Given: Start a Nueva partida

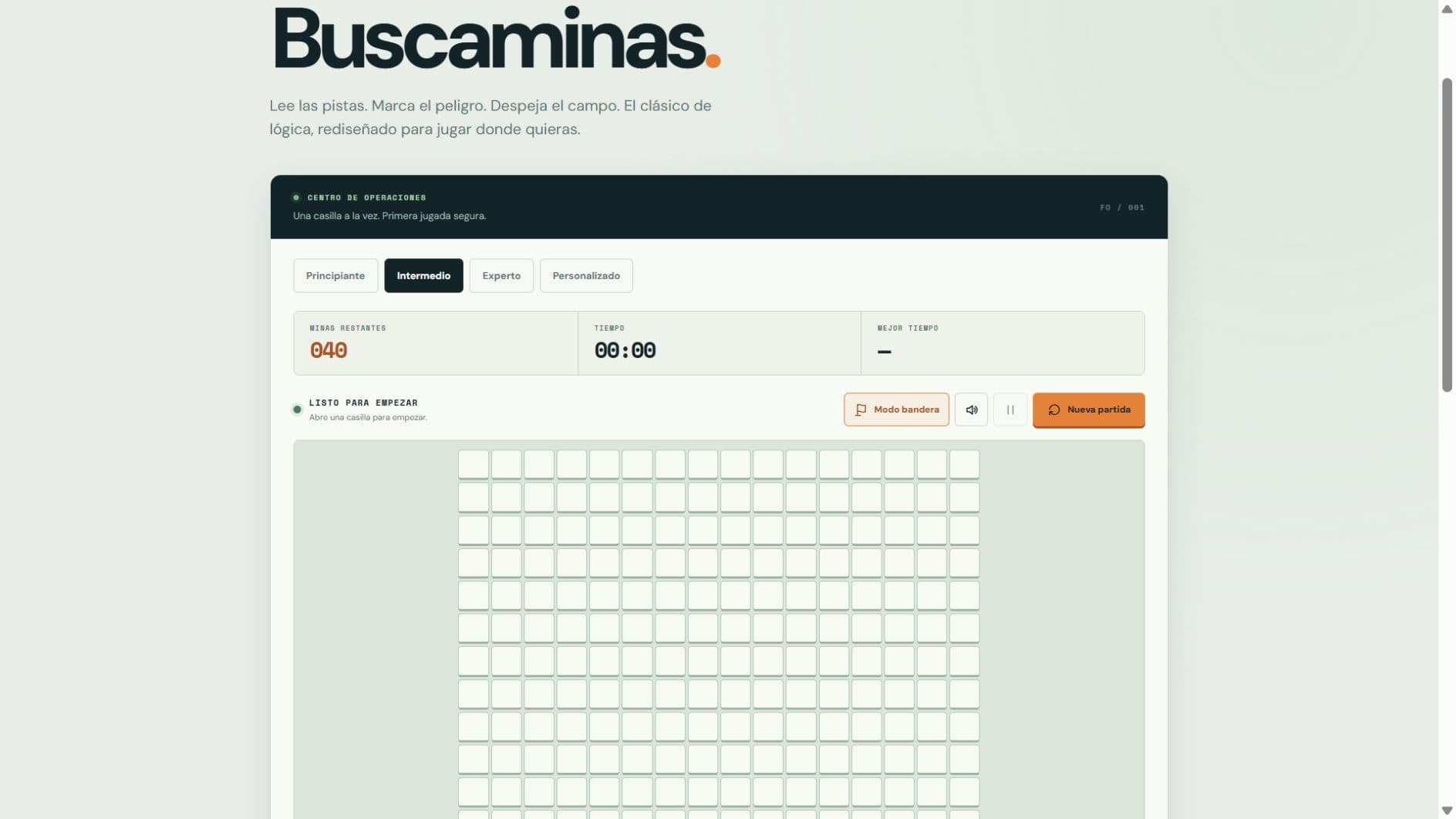Looking at the screenshot, I should 1088,410.
